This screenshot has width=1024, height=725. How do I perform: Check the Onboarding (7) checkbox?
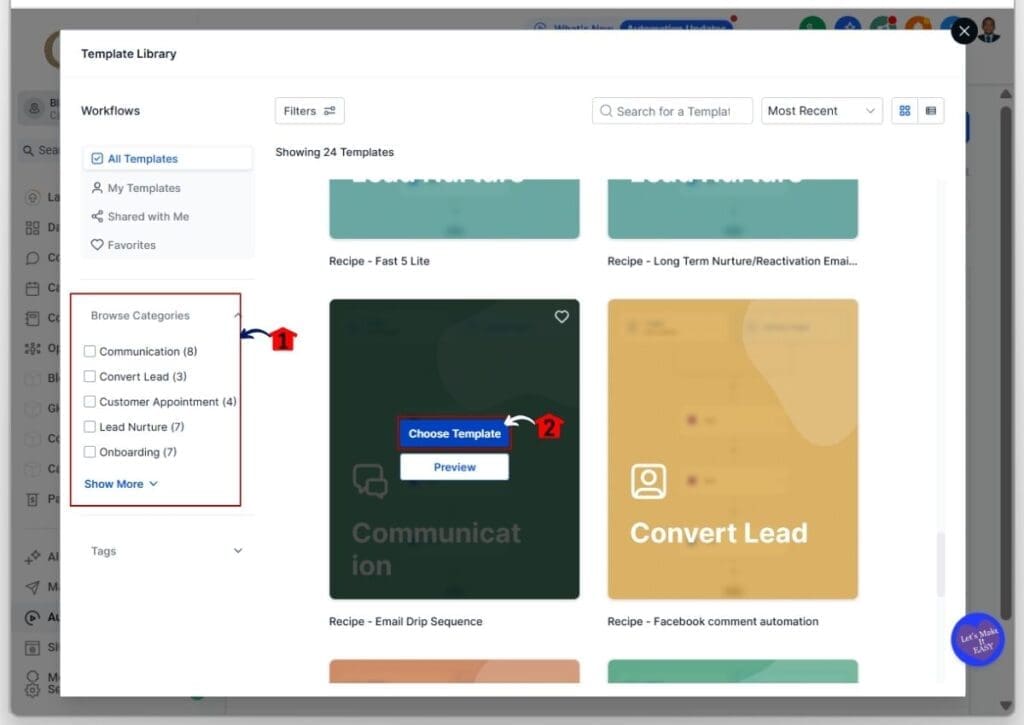coord(90,451)
